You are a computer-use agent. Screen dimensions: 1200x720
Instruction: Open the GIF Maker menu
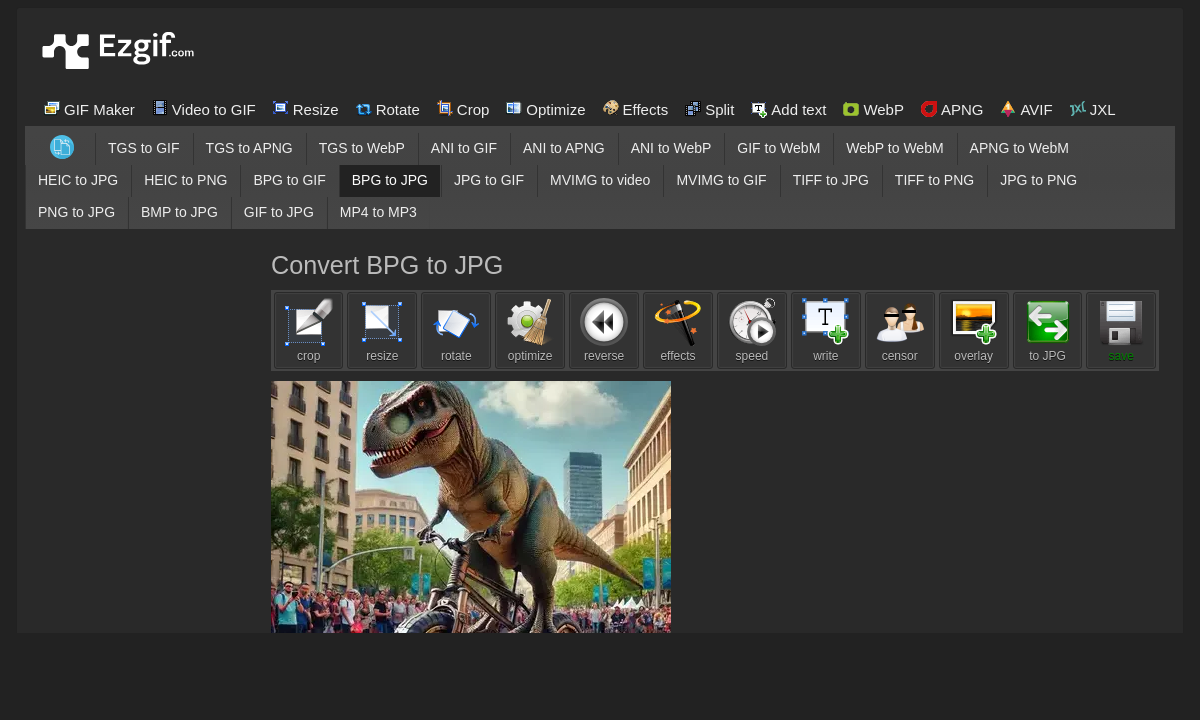coord(89,109)
